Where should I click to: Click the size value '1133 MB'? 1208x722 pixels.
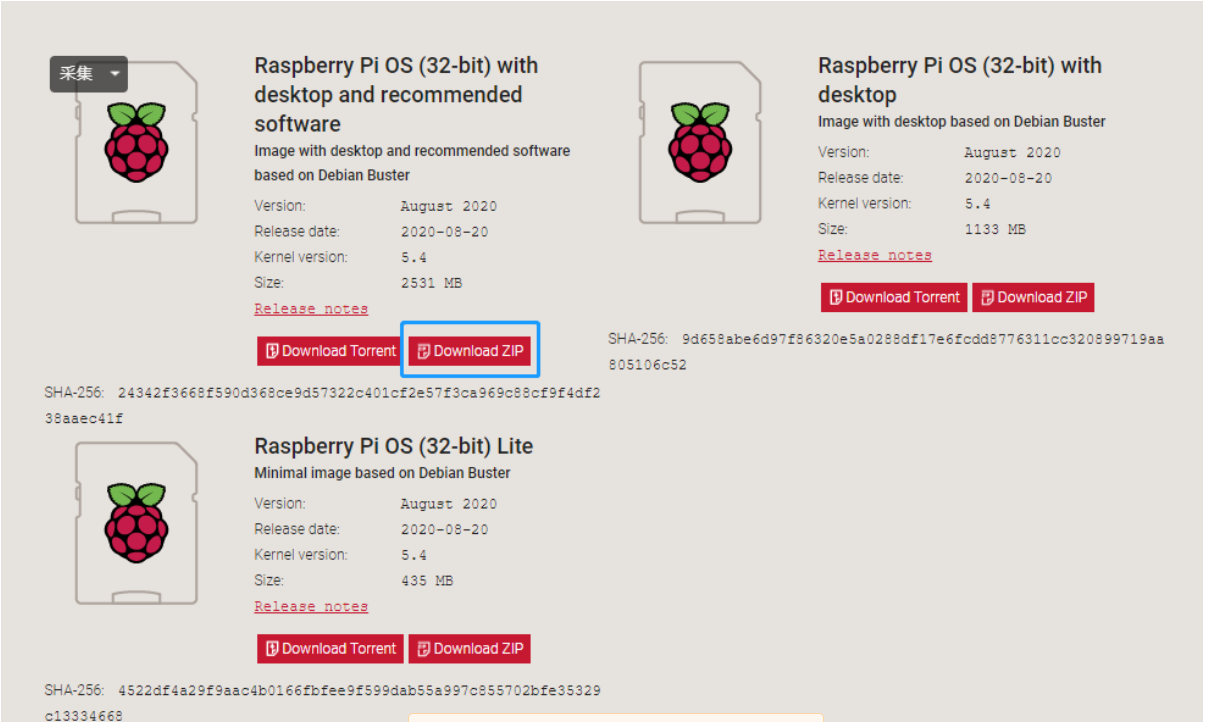click(x=995, y=229)
